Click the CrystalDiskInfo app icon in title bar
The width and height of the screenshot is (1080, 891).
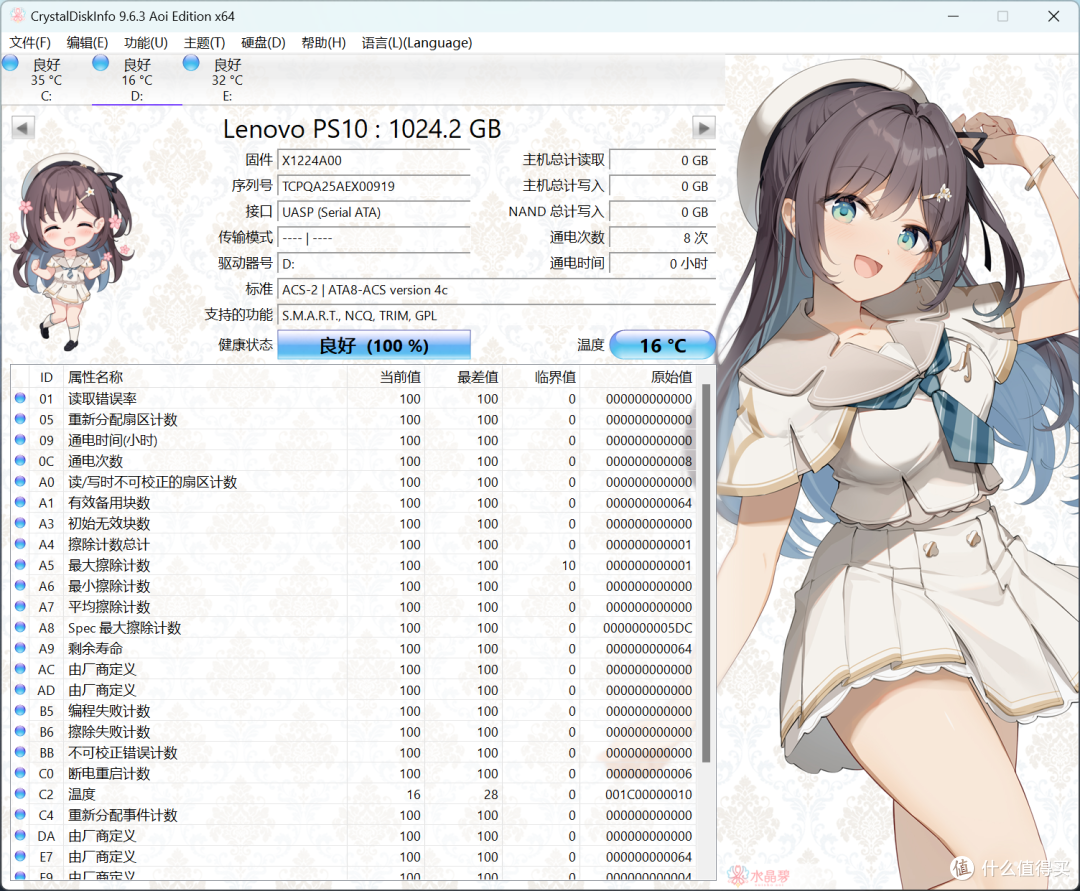coord(17,15)
